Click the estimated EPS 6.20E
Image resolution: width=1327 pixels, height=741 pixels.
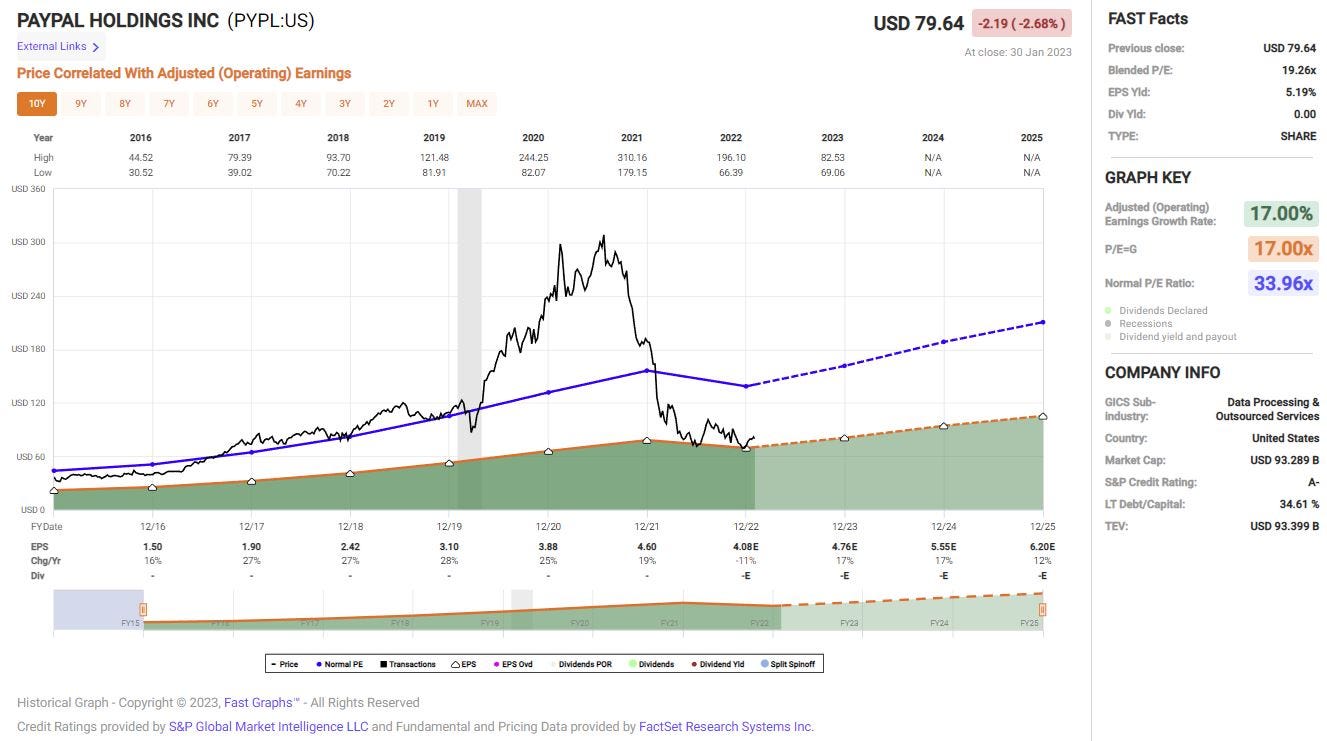pos(1041,547)
